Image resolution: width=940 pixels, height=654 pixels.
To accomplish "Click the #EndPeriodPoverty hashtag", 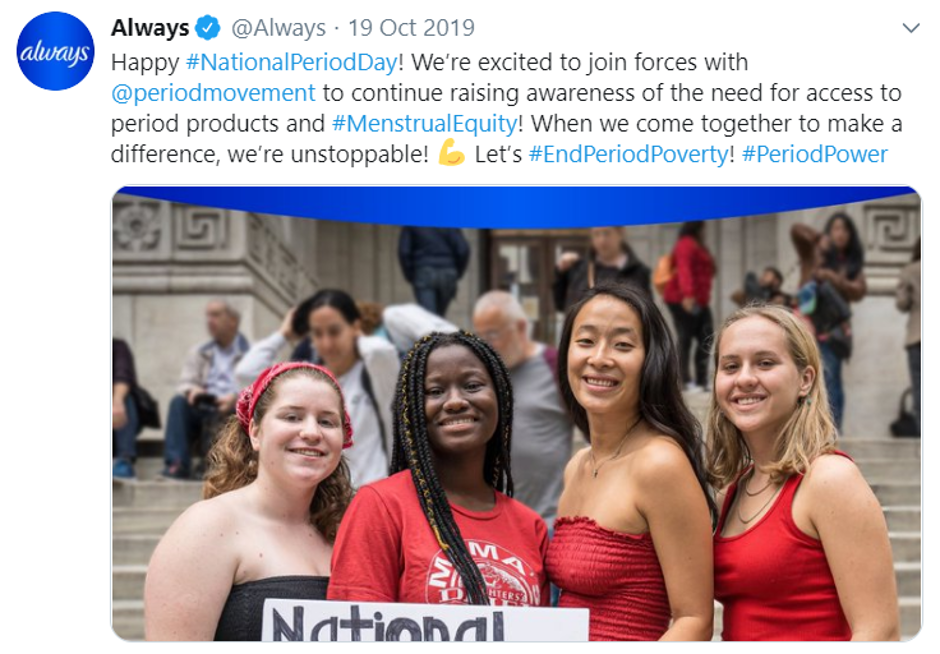I will [629, 154].
